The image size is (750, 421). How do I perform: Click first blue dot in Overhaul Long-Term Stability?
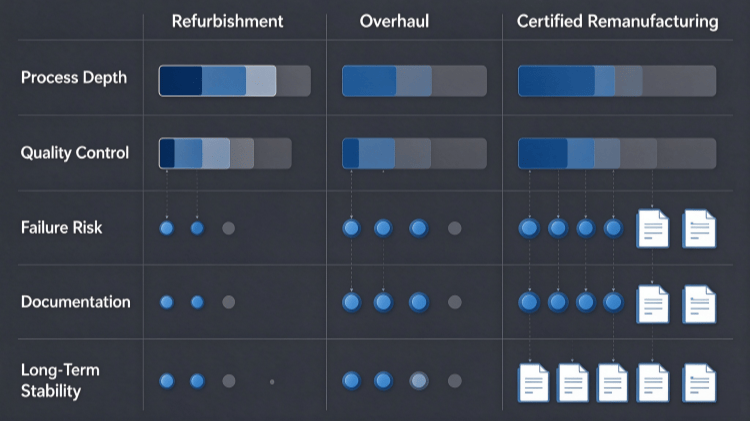pyautogui.click(x=352, y=381)
